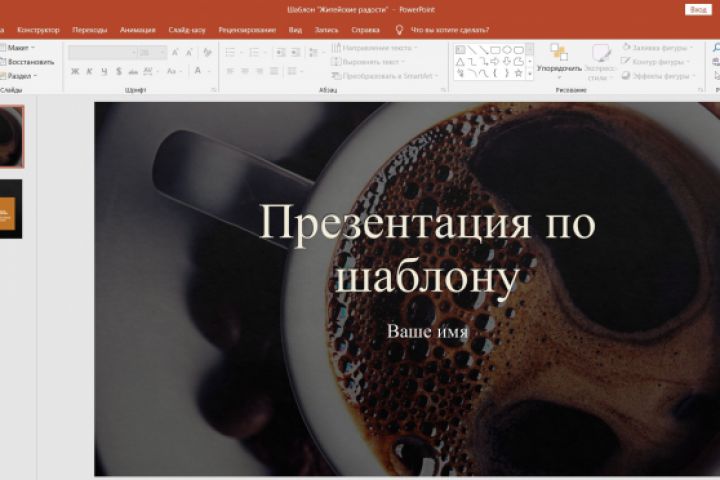Toggle text shadow (S)
720x480 pixels.
point(119,71)
